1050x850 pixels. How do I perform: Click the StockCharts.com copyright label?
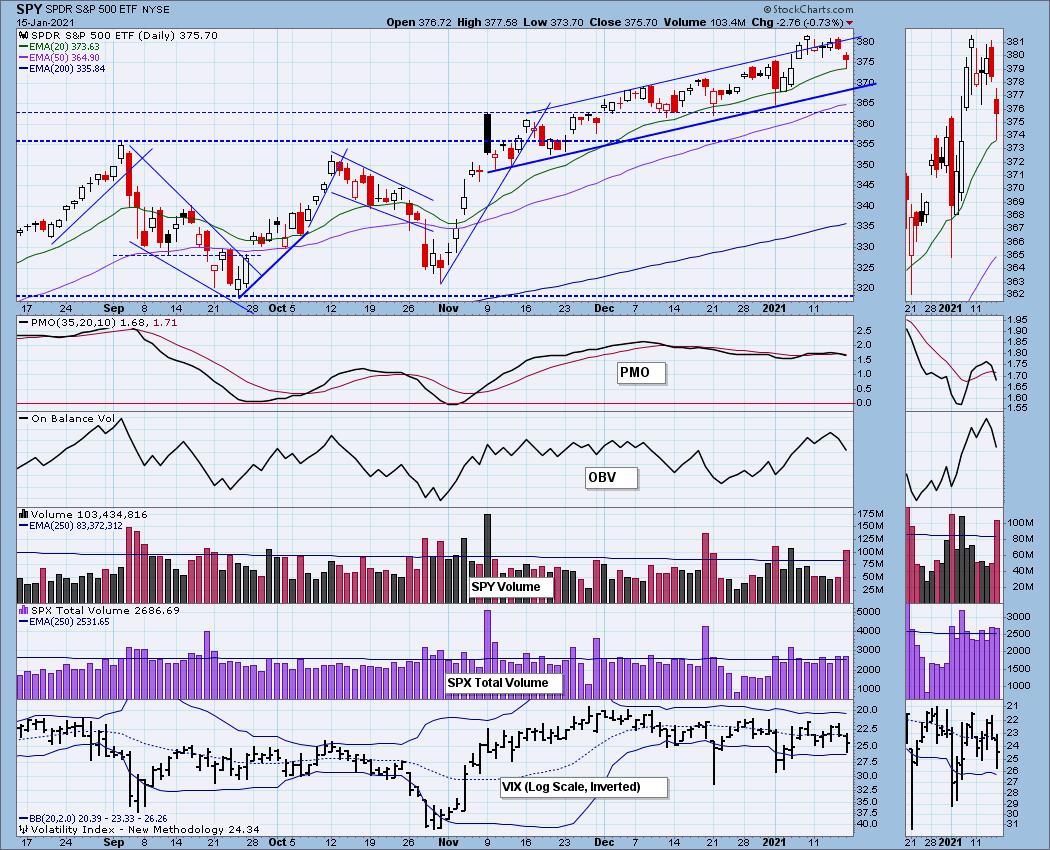click(x=809, y=9)
